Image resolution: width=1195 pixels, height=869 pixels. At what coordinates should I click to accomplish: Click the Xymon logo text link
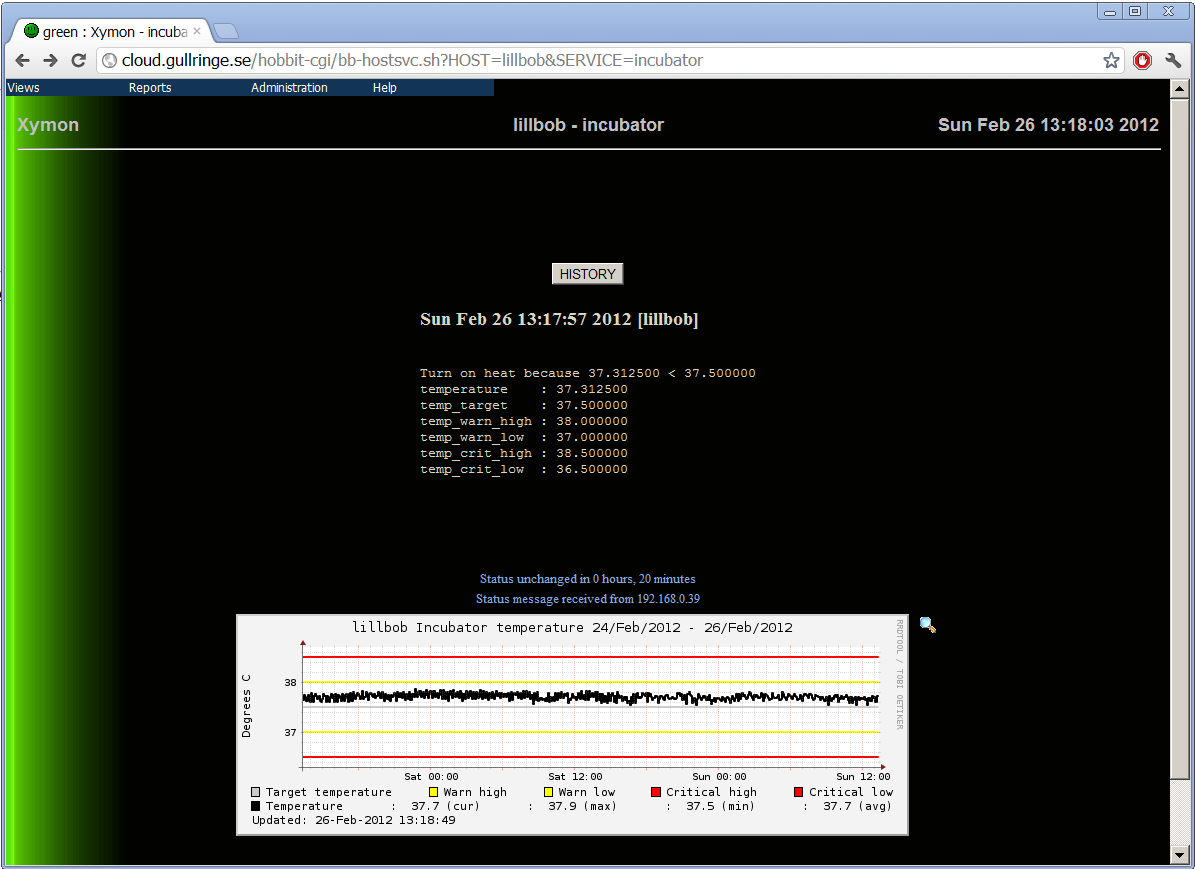[48, 125]
